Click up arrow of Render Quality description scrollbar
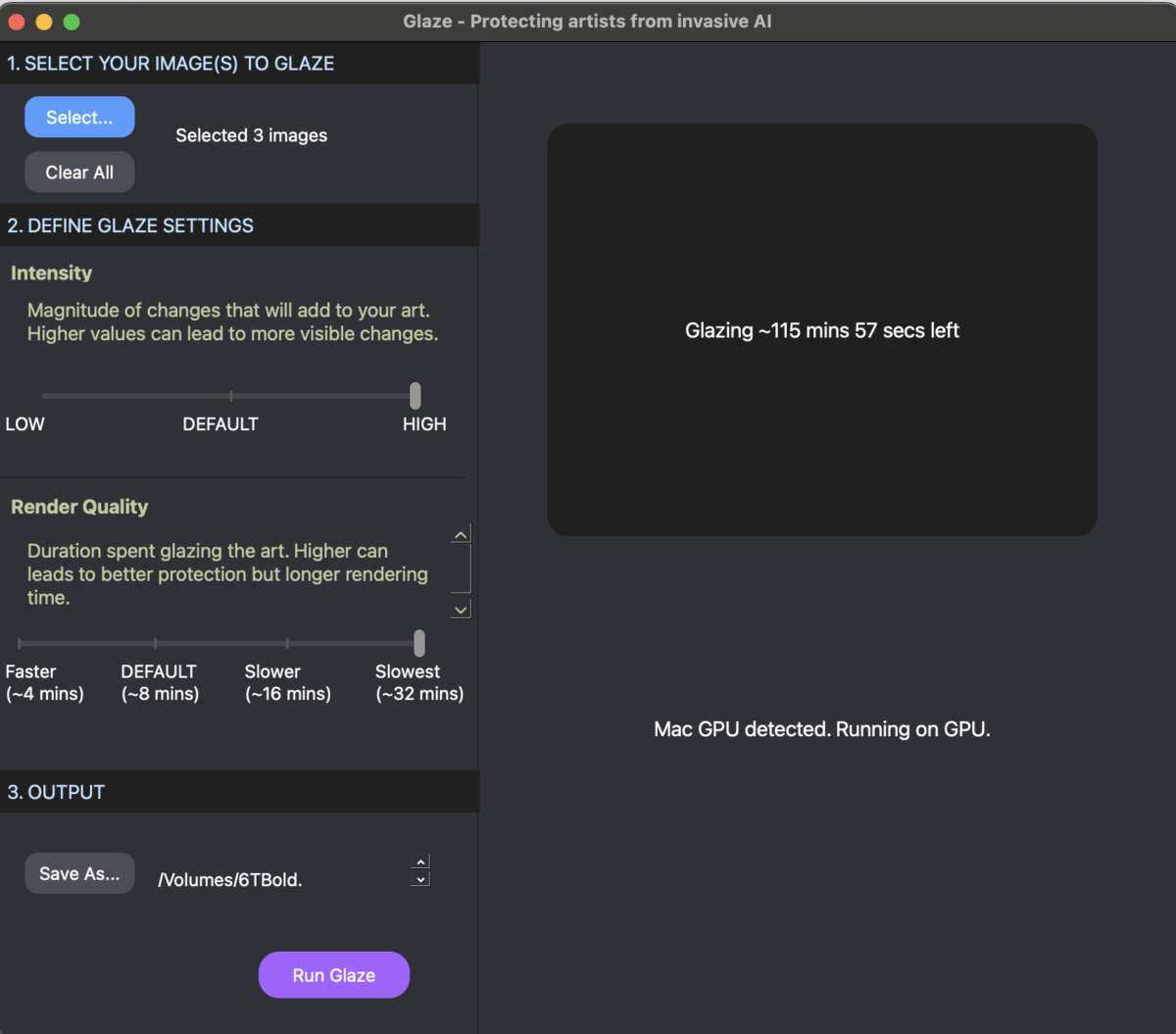Viewport: 1176px width, 1034px height. pyautogui.click(x=461, y=534)
